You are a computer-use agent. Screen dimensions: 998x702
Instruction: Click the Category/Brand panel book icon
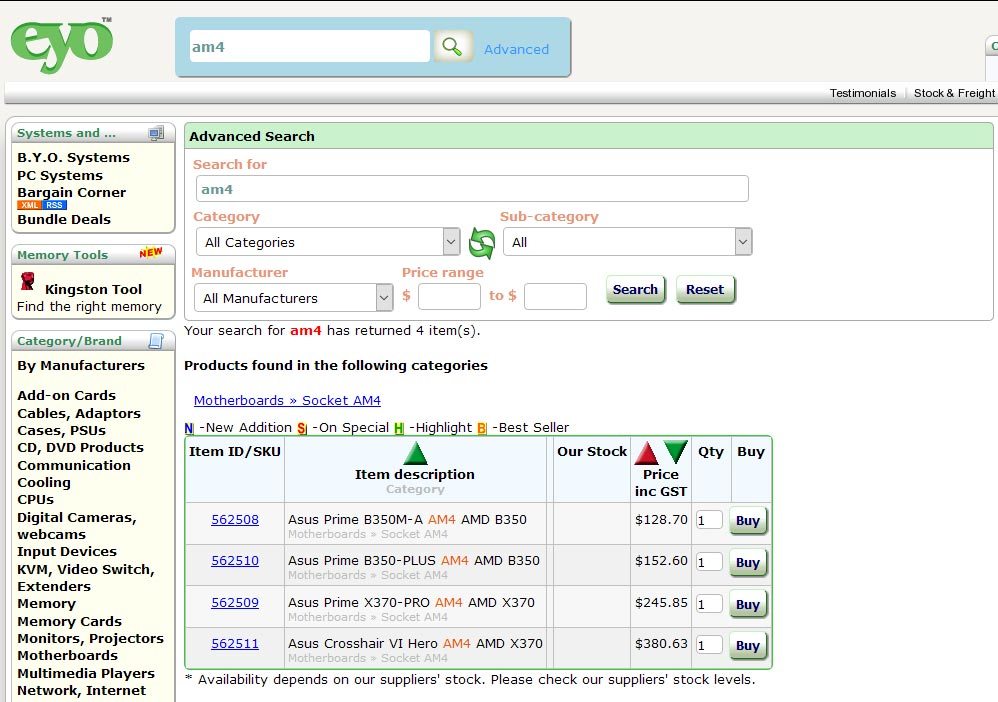(x=156, y=341)
